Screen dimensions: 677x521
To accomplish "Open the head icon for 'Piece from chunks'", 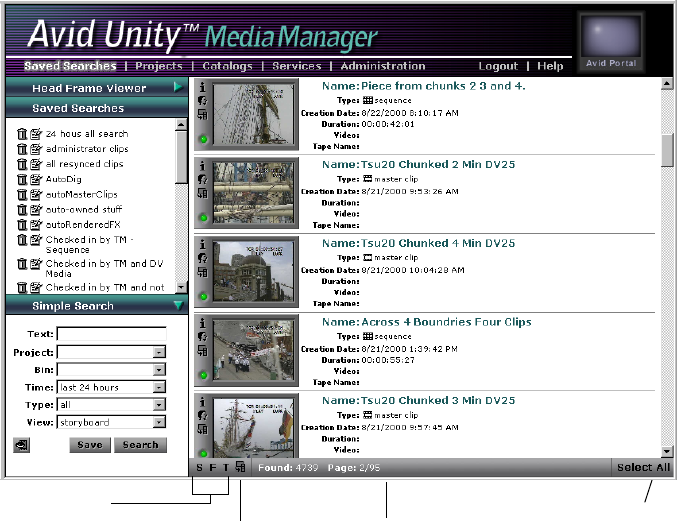I will [x=202, y=101].
